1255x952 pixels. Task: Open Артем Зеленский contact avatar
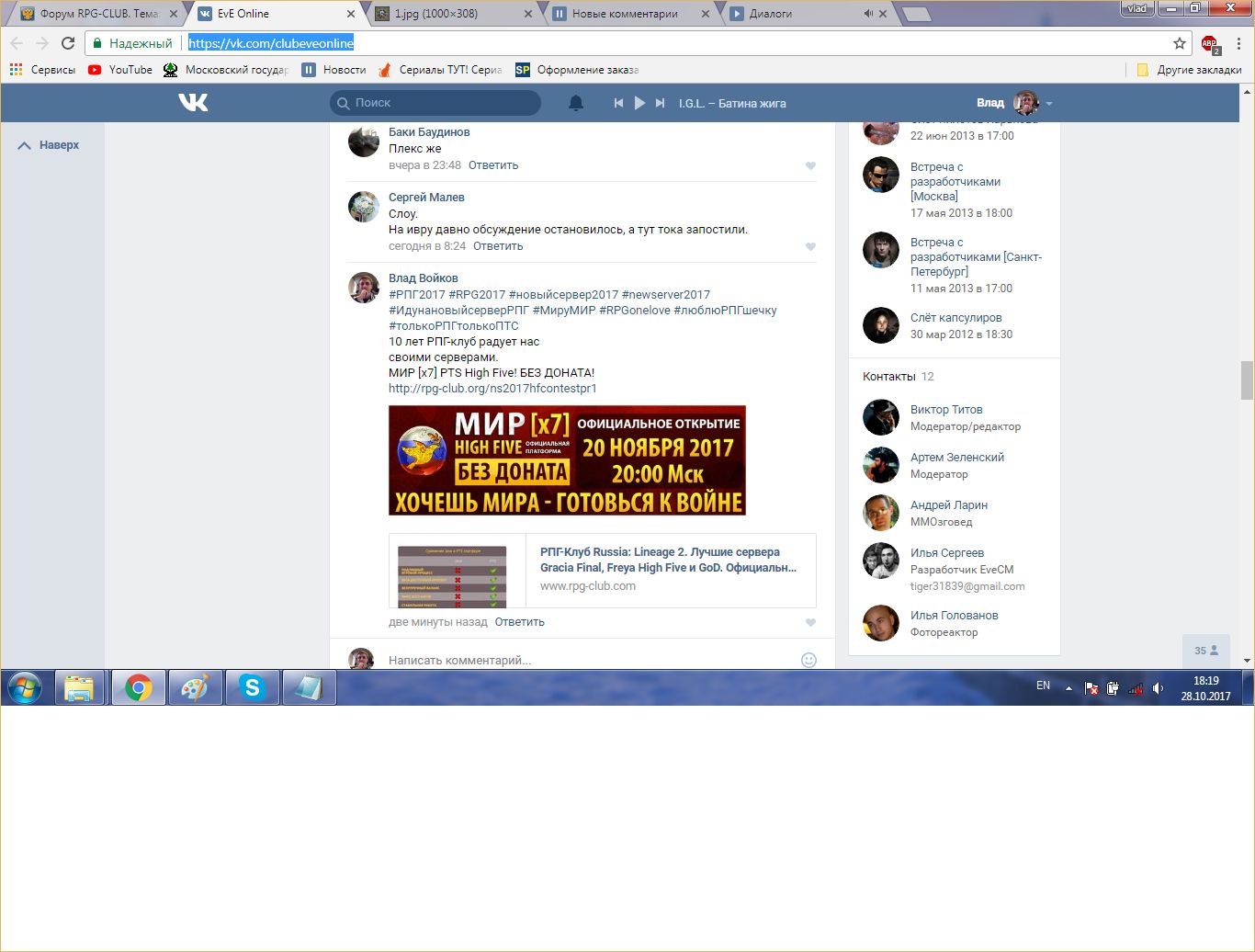click(880, 465)
